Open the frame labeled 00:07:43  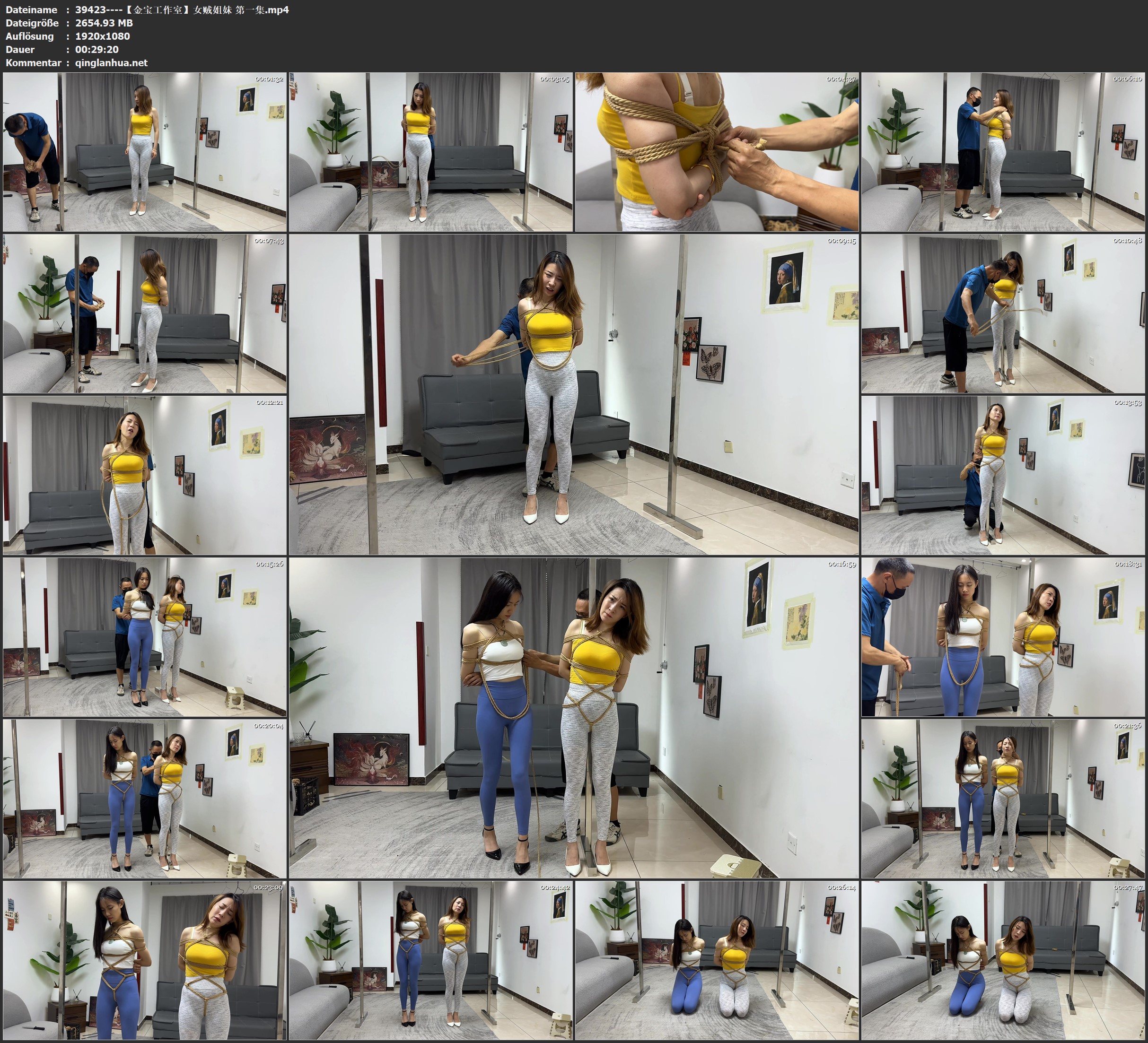pyautogui.click(x=145, y=313)
